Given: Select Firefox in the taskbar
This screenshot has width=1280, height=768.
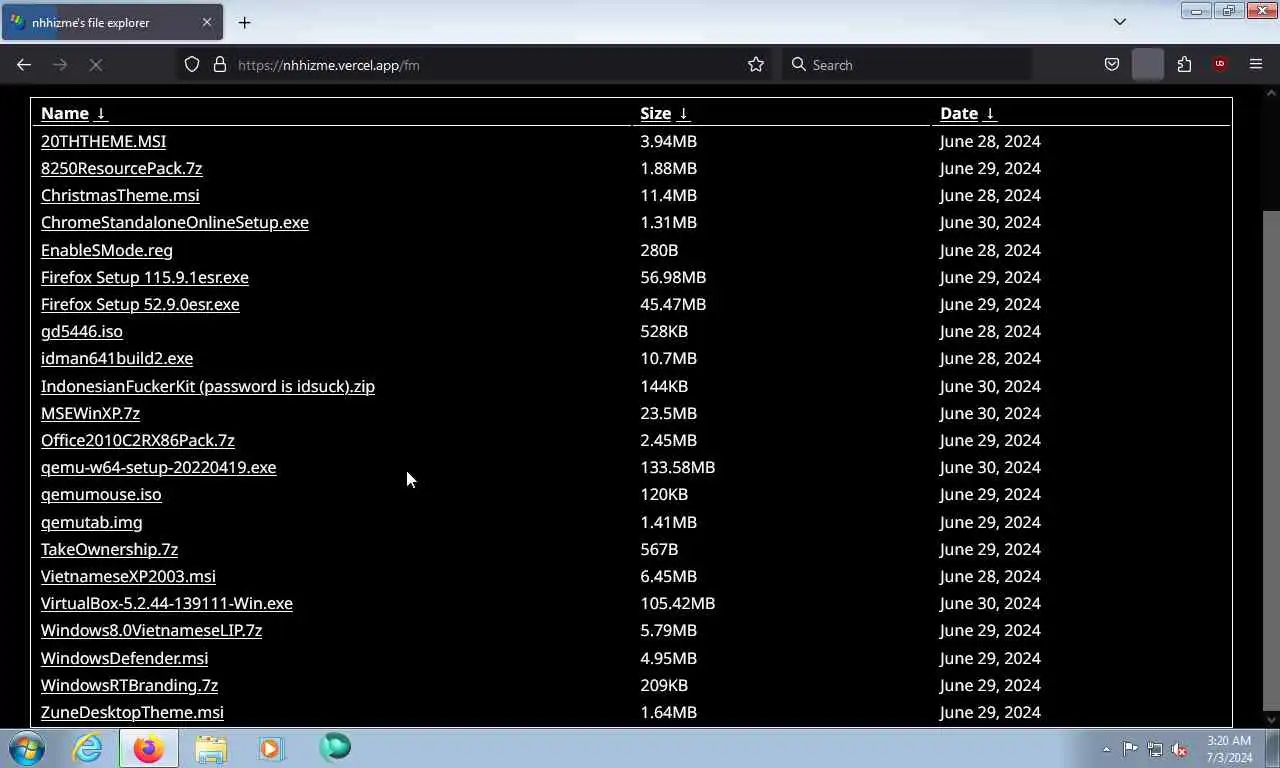Looking at the screenshot, I should [149, 748].
